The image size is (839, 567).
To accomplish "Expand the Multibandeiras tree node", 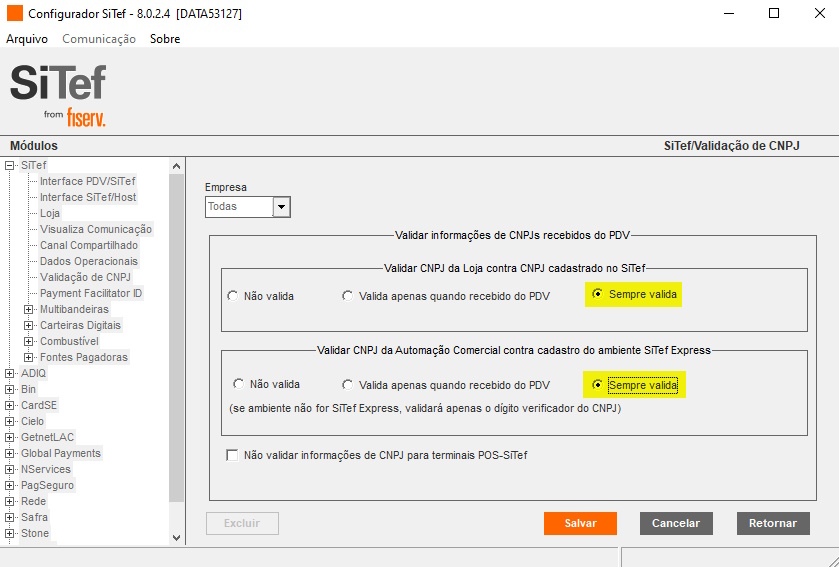I will pyautogui.click(x=28, y=310).
